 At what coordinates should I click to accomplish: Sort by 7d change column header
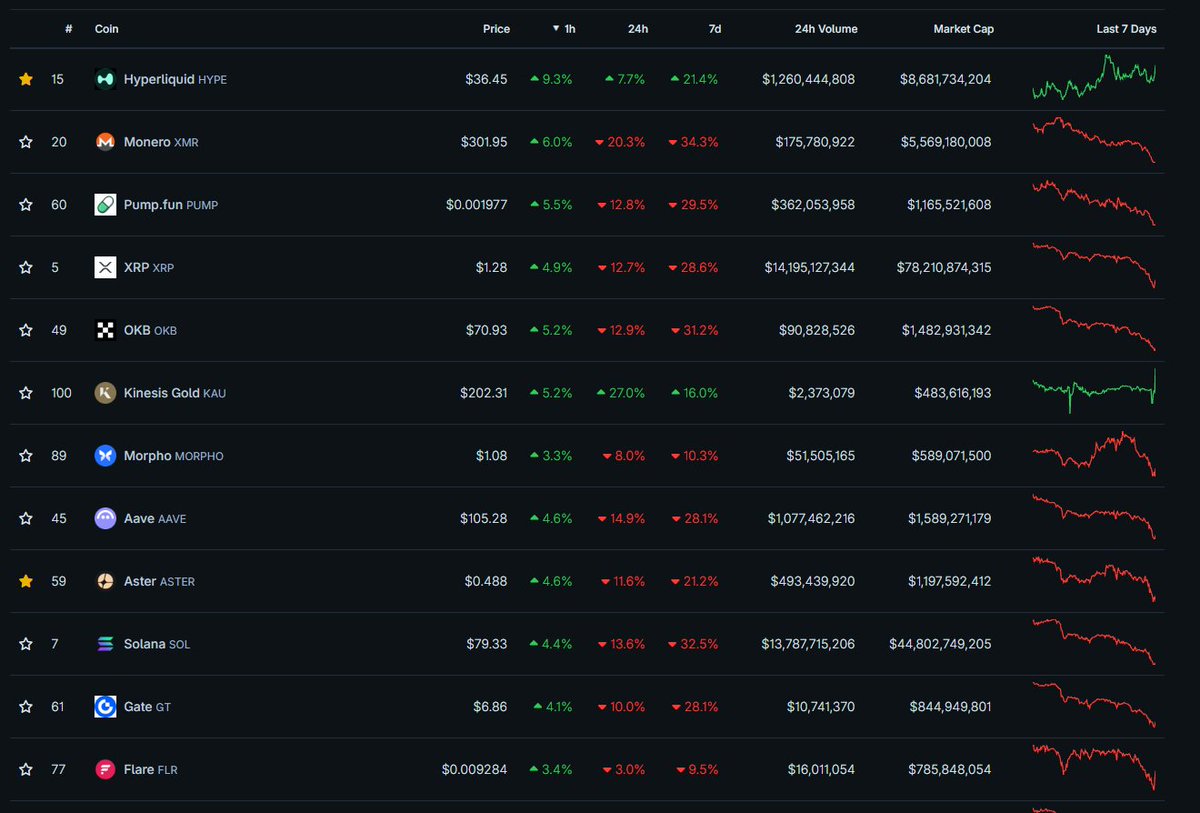point(715,29)
